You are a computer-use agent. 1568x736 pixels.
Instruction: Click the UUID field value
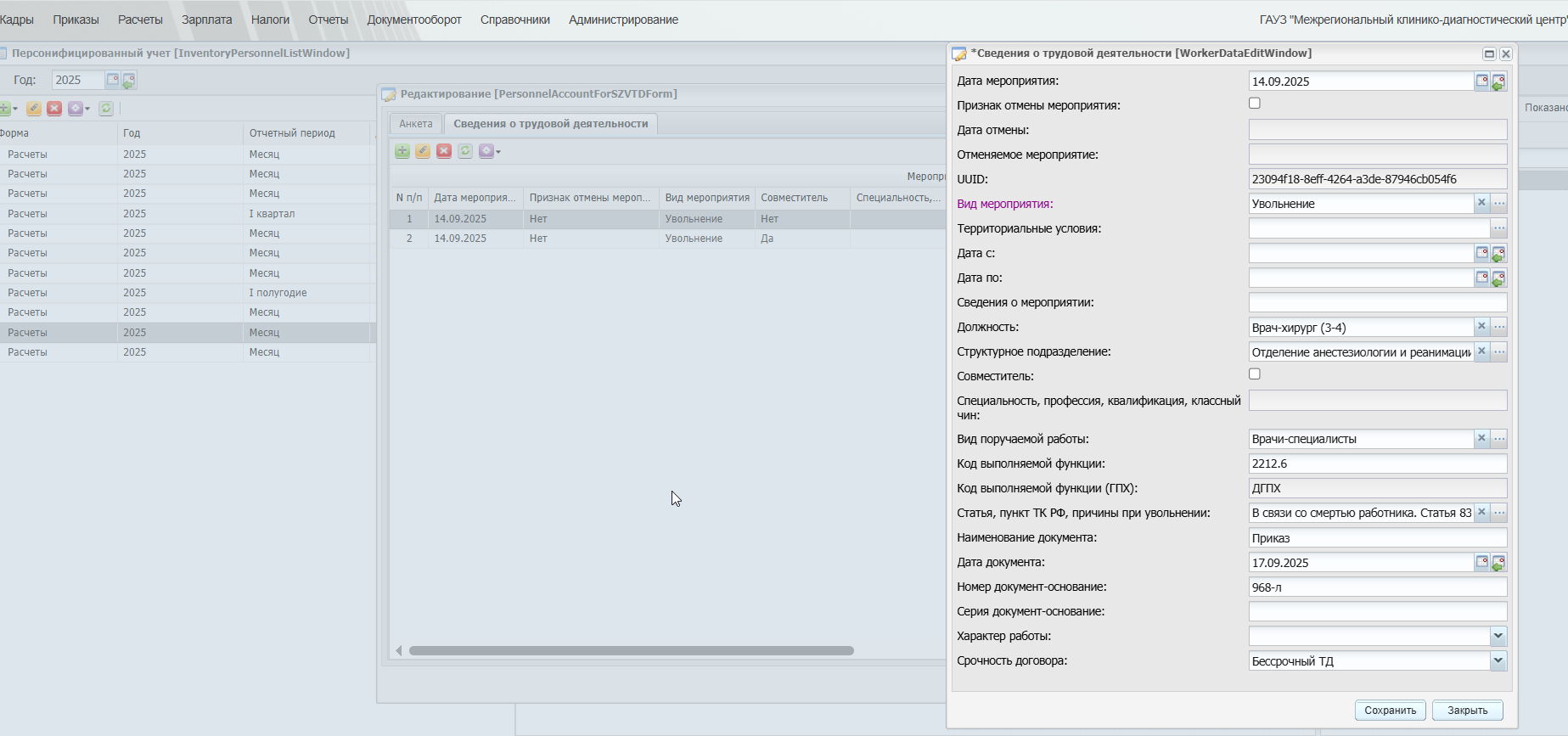(x=1378, y=179)
